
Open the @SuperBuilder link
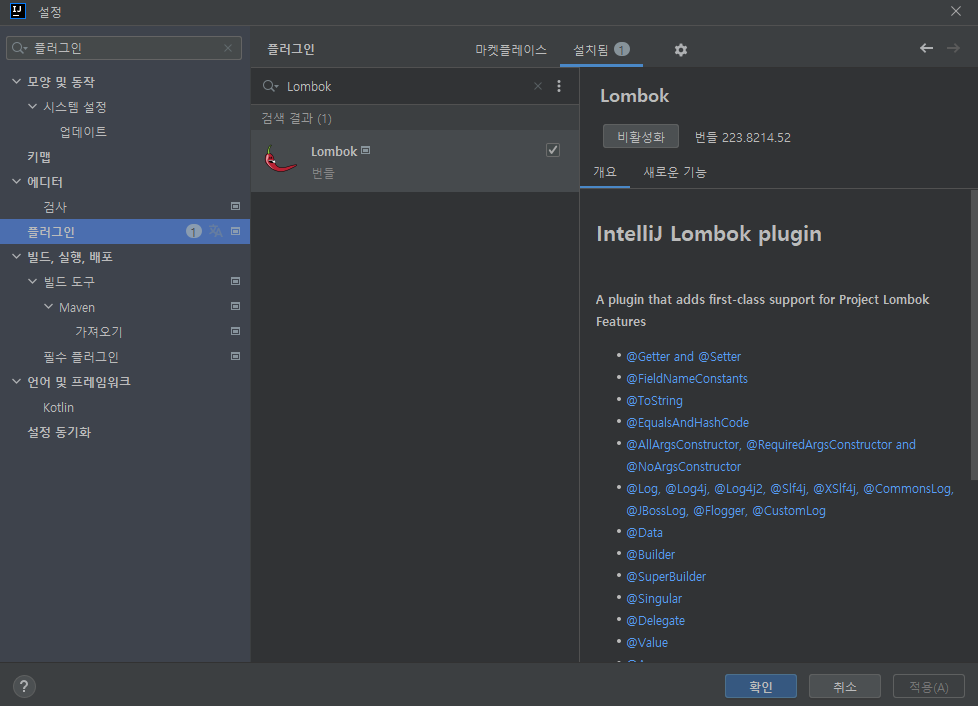point(666,577)
